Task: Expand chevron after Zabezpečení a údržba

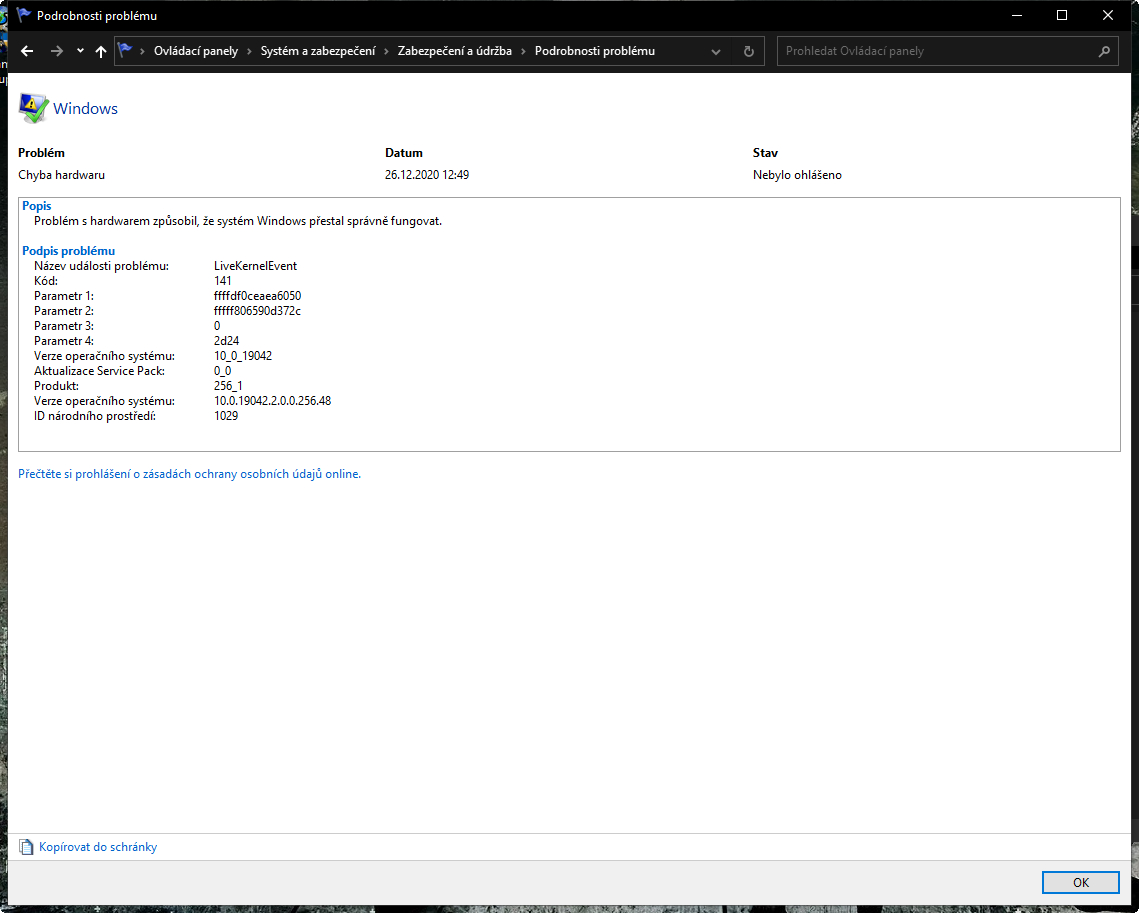Action: click(523, 51)
